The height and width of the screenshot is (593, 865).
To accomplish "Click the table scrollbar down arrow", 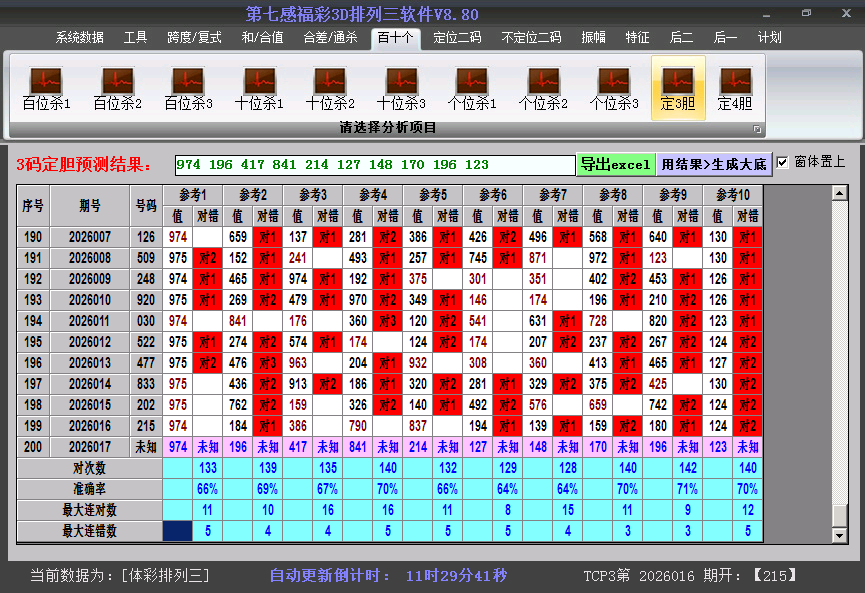I will (839, 535).
